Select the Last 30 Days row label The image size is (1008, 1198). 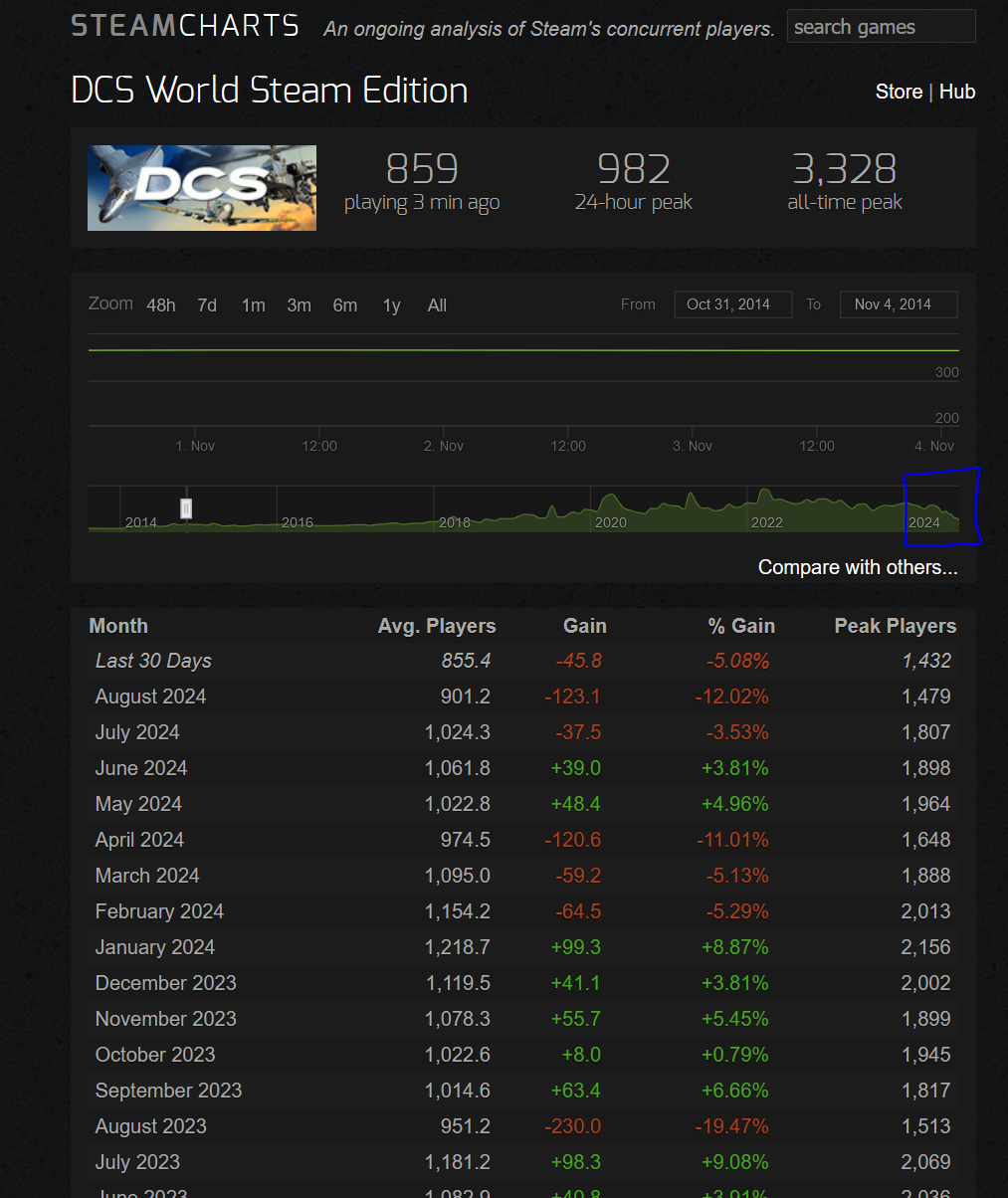tap(153, 661)
